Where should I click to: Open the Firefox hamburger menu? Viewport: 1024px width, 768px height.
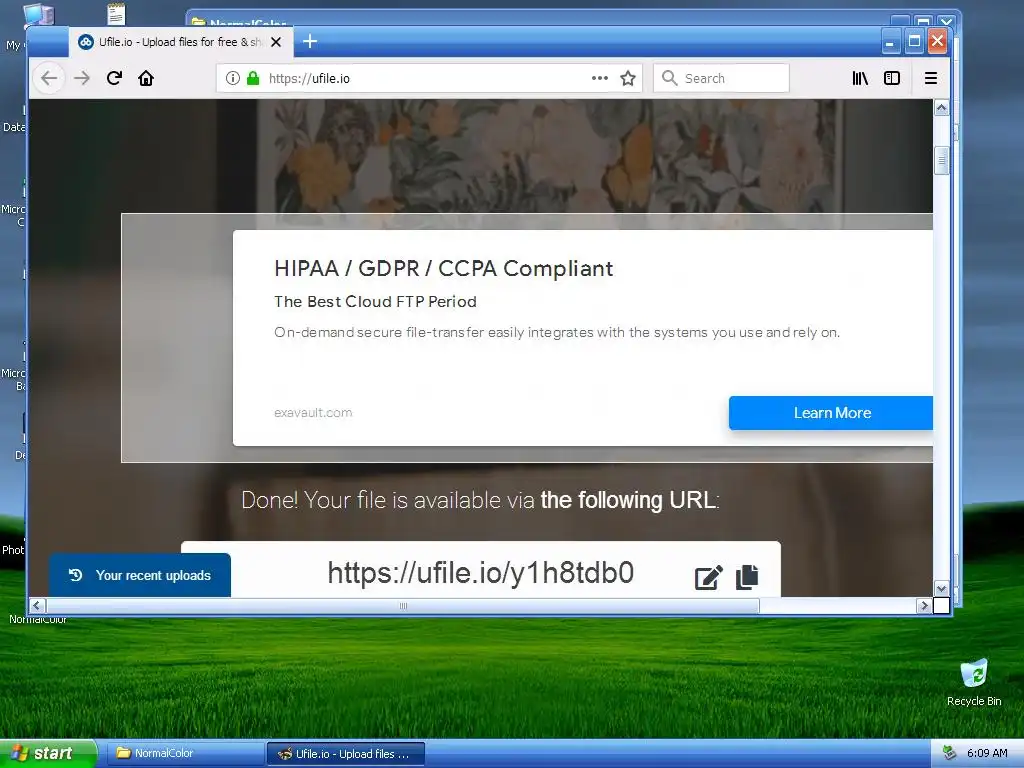[x=931, y=78]
